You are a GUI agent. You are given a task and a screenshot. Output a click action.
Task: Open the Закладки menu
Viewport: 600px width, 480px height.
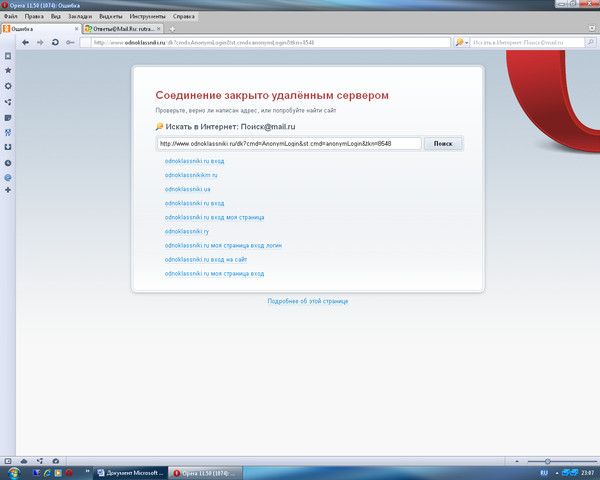tap(80, 16)
